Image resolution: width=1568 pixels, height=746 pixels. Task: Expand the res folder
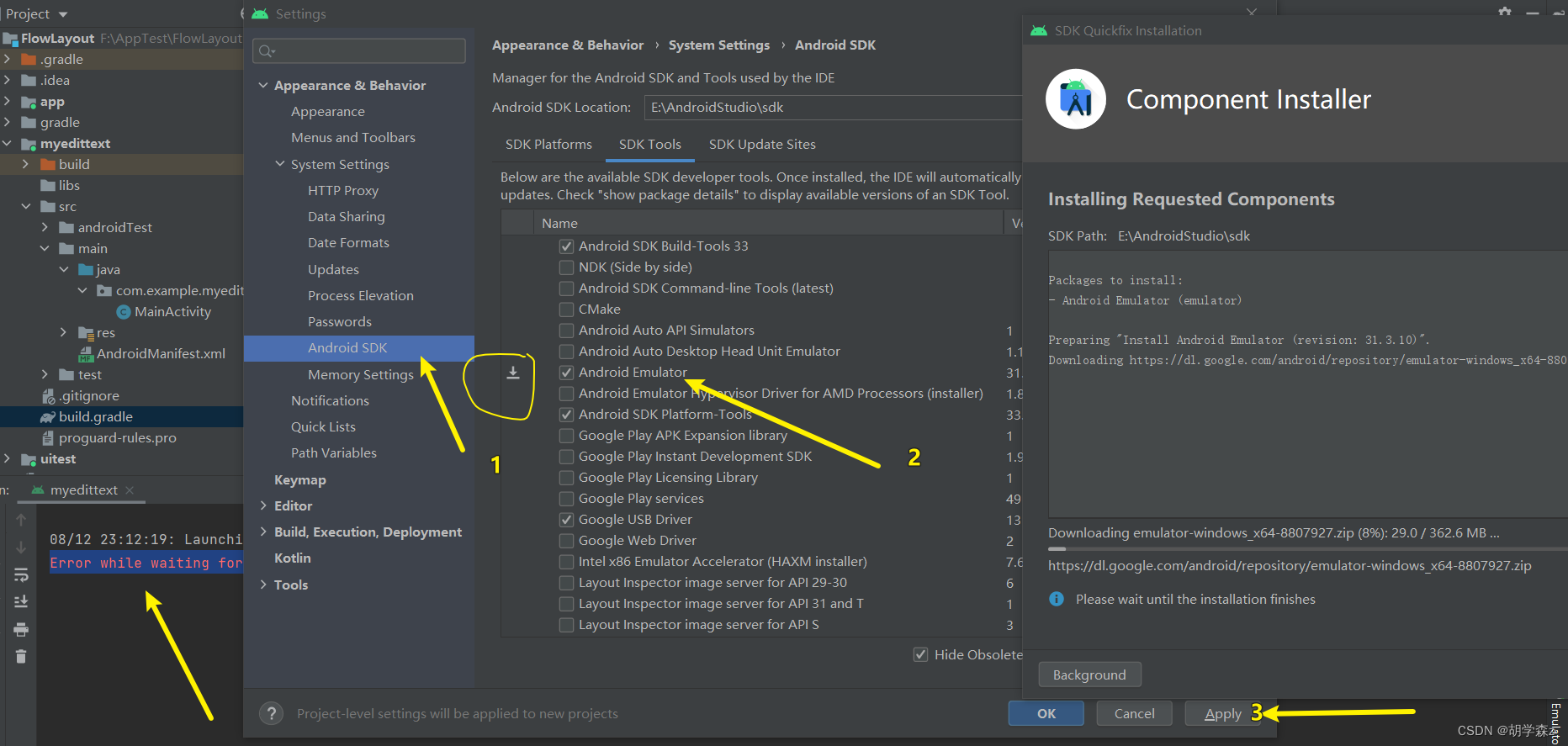pos(63,333)
